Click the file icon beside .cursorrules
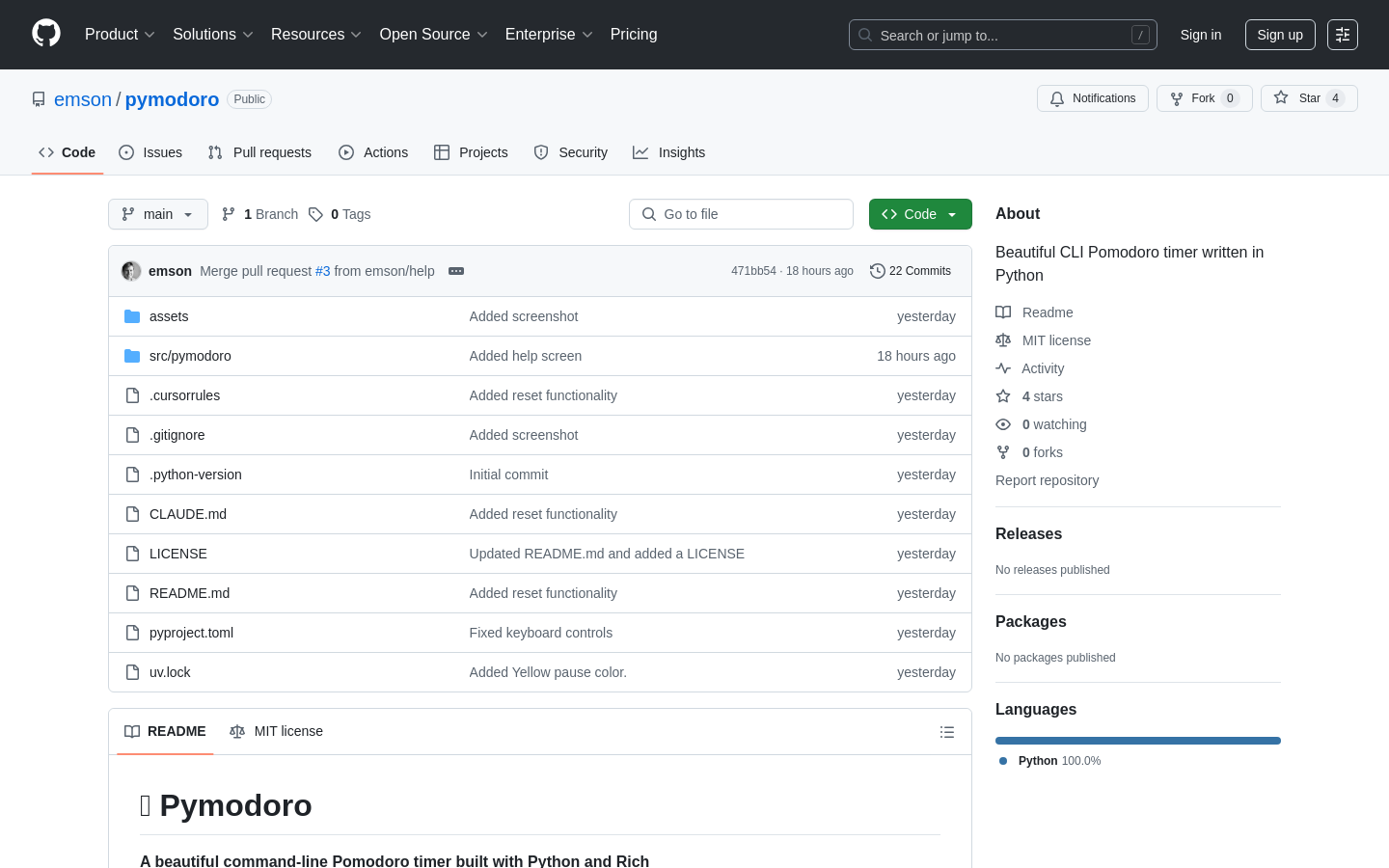 click(132, 395)
